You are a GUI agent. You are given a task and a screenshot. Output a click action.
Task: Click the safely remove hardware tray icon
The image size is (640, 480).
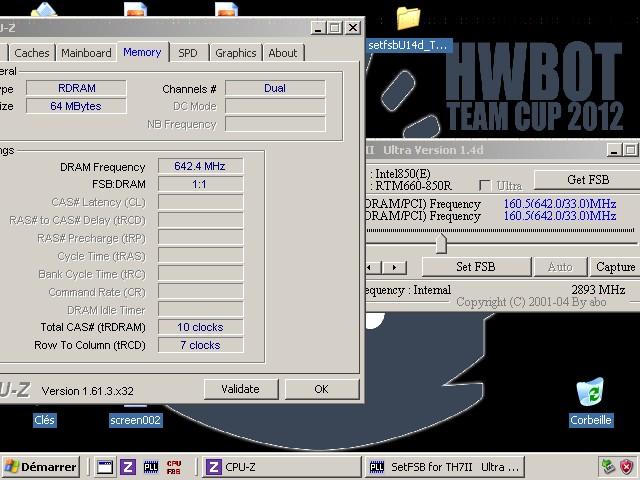pyautogui.click(x=608, y=467)
